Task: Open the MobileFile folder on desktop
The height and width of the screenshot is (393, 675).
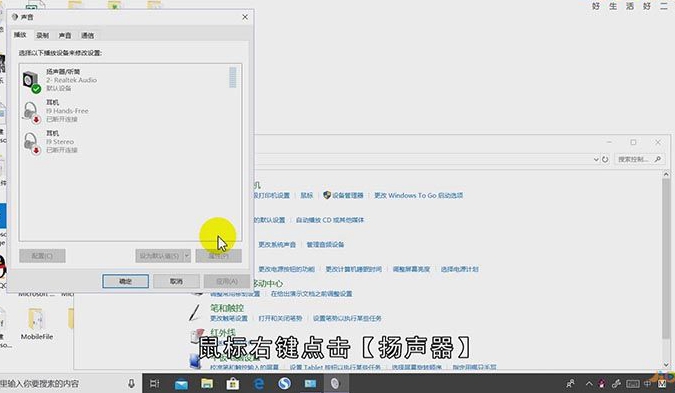Action: click(x=37, y=324)
